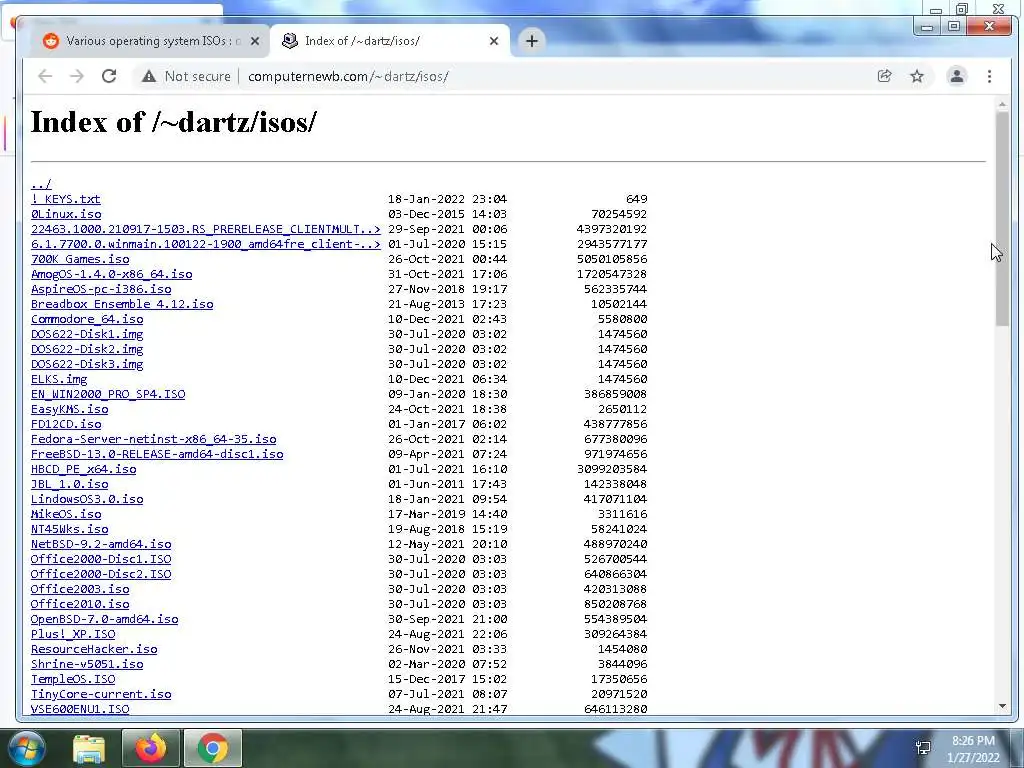Screen dimensions: 1024x768
Task: Click FreeBSD-13.0-RELEASE-amd64-disc1.iso link
Action: point(157,455)
